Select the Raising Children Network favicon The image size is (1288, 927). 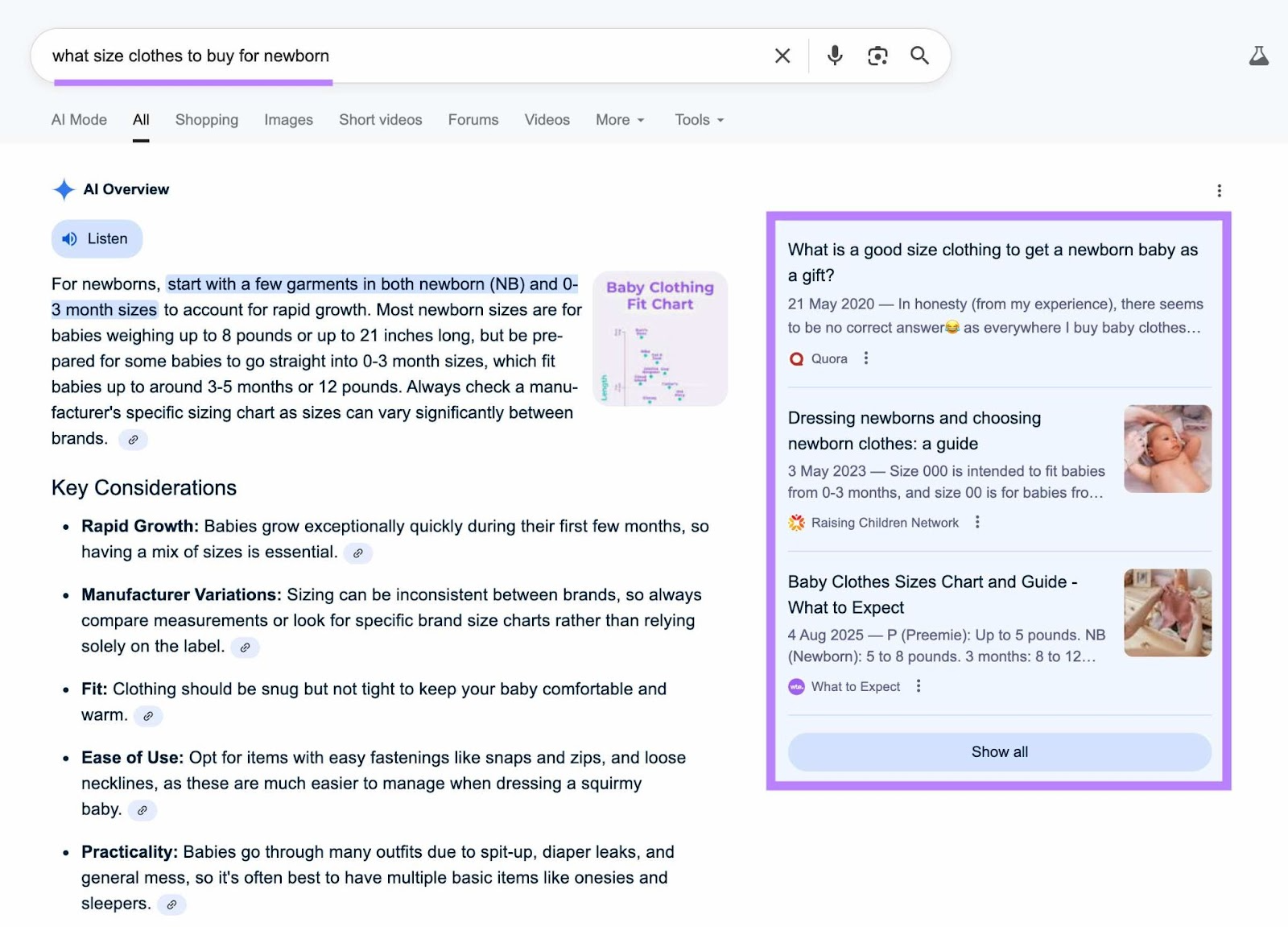click(x=796, y=522)
